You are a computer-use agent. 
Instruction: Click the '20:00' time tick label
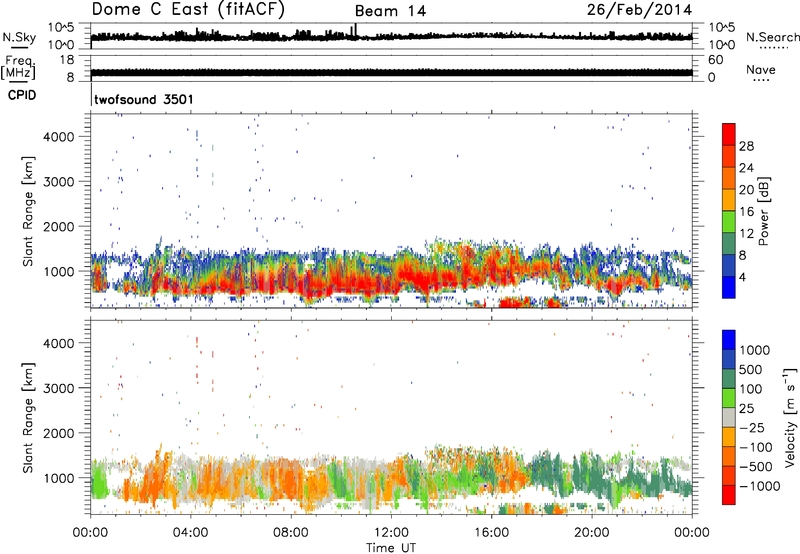click(591, 533)
